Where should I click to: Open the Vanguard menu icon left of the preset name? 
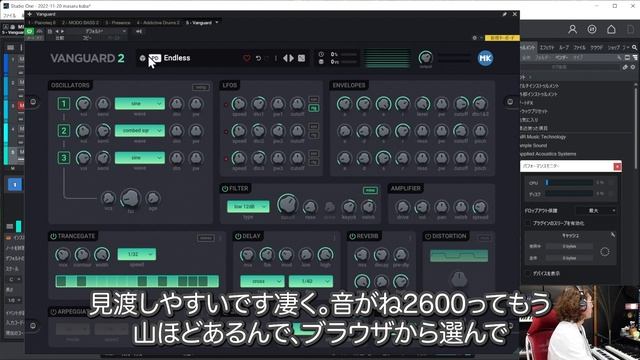[x=142, y=58]
